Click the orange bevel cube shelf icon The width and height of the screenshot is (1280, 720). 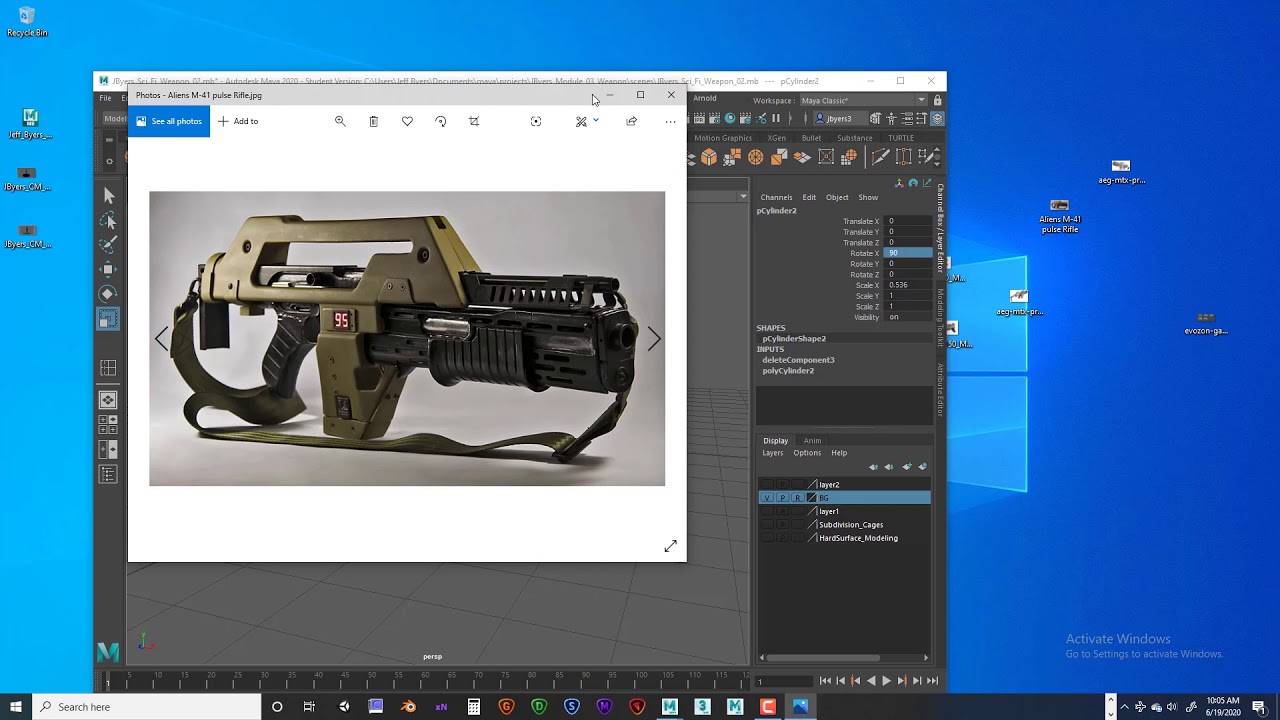(x=709, y=157)
